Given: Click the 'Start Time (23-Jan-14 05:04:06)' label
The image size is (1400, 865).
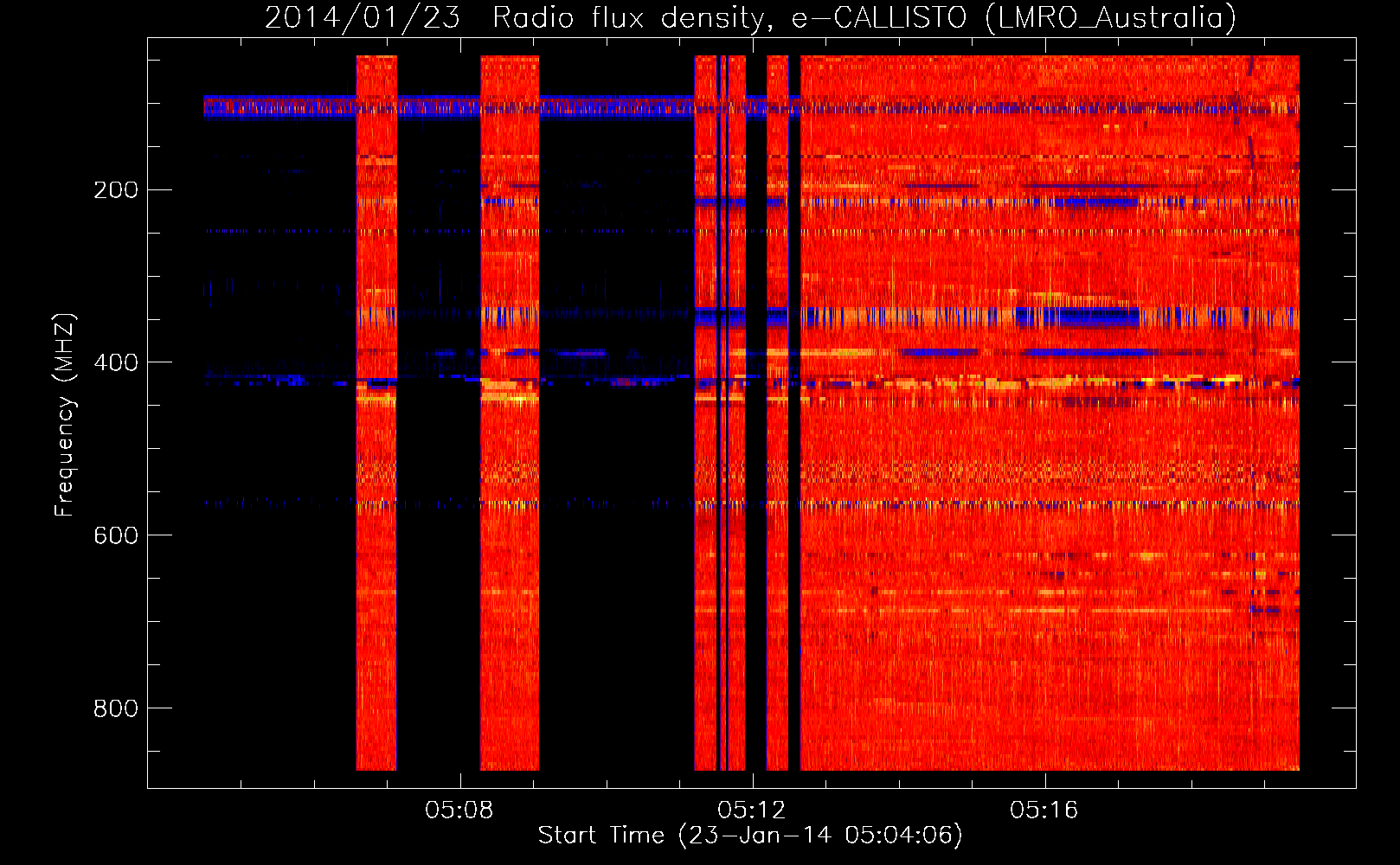Looking at the screenshot, I should 750,836.
